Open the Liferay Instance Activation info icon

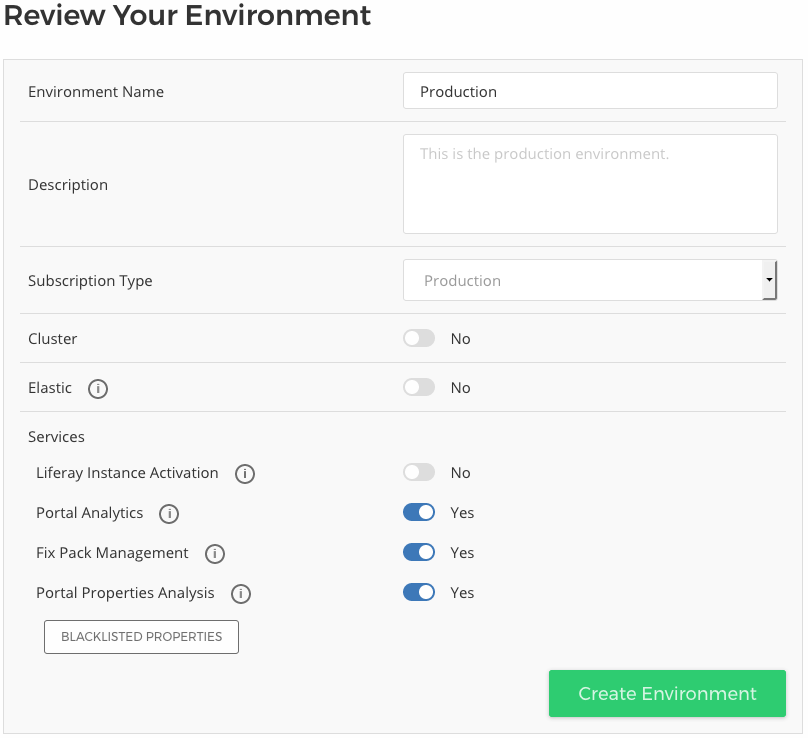click(245, 474)
